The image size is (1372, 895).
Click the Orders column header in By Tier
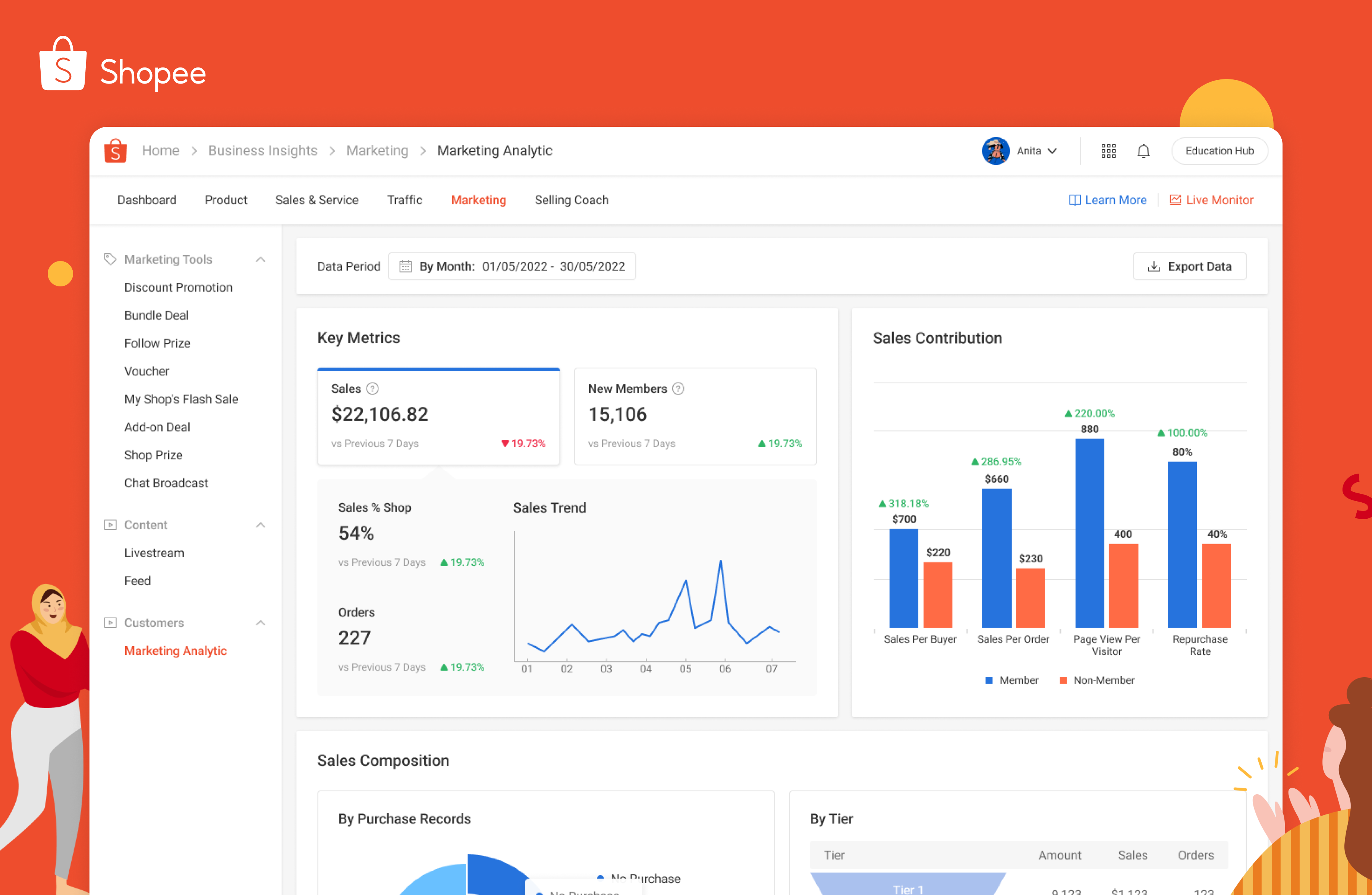click(x=1196, y=855)
